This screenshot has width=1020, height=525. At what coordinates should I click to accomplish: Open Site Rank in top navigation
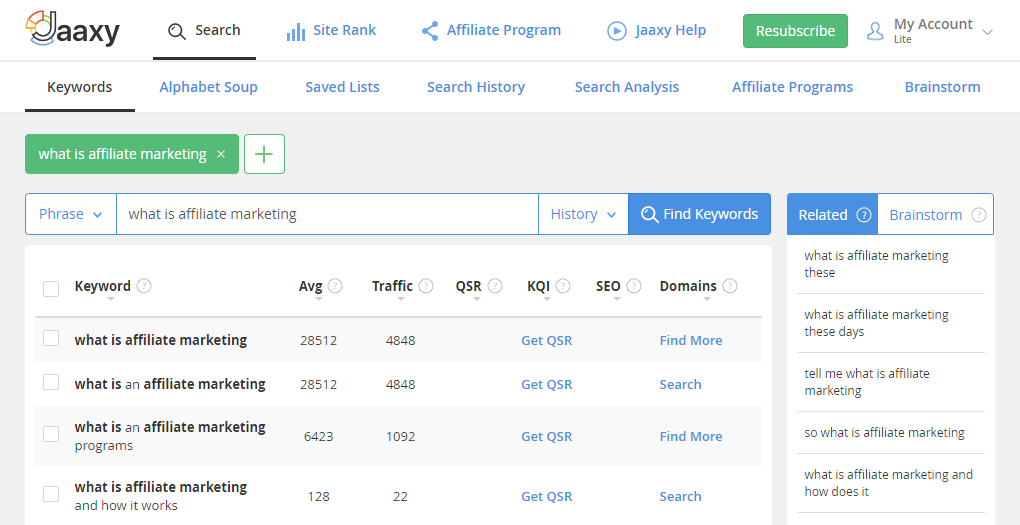click(331, 31)
